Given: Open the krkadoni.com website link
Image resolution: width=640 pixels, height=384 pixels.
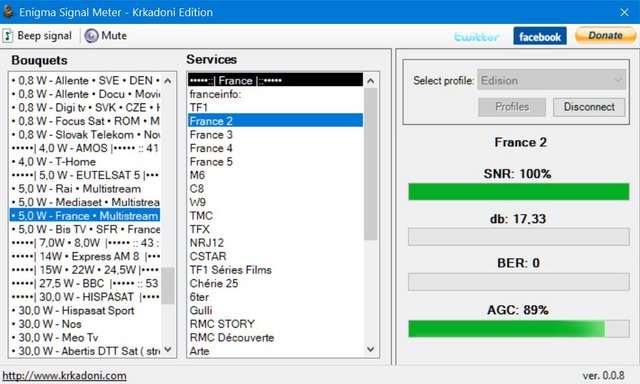Looking at the screenshot, I should click(x=64, y=375).
